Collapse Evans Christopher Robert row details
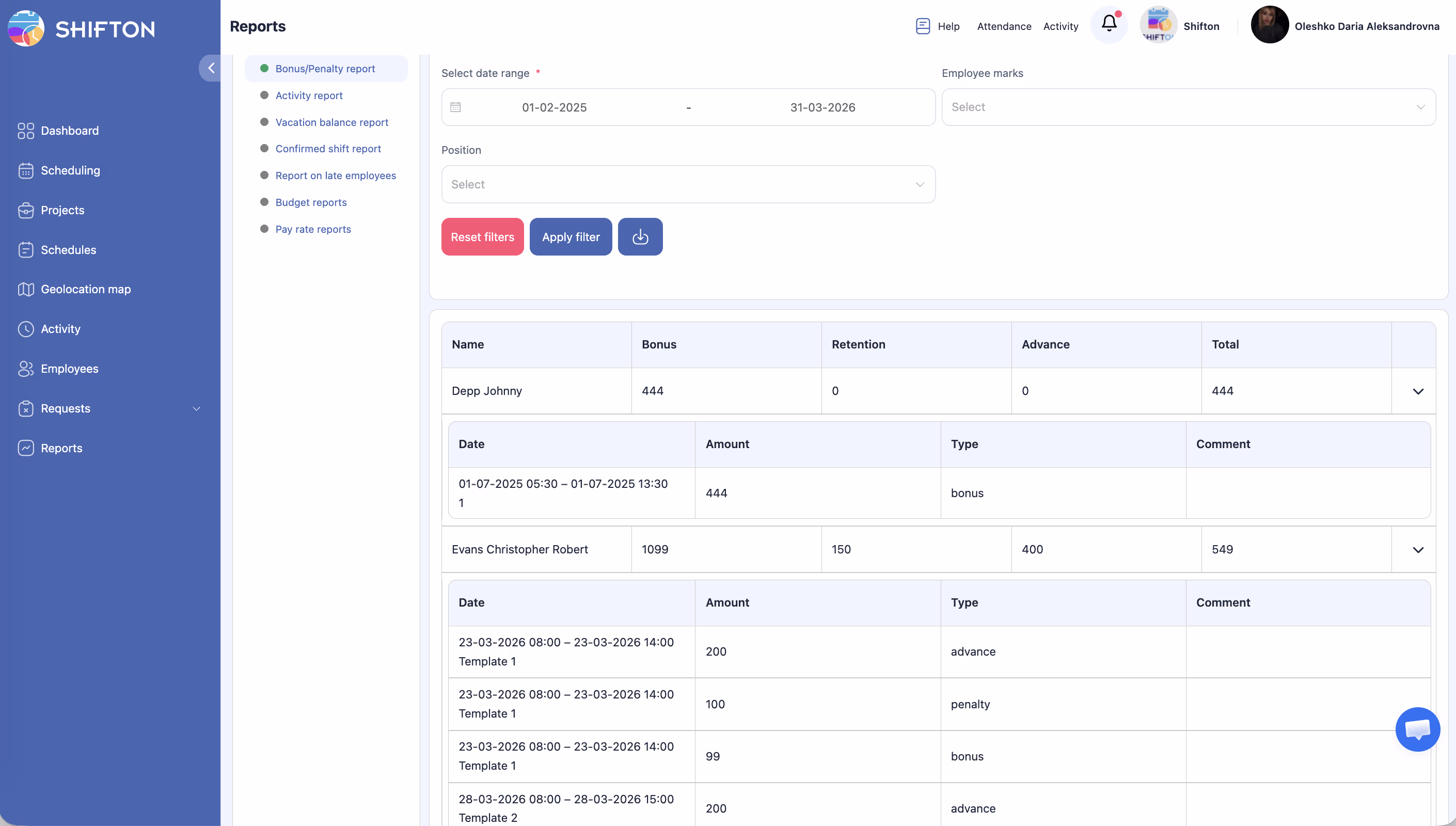 tap(1417, 550)
